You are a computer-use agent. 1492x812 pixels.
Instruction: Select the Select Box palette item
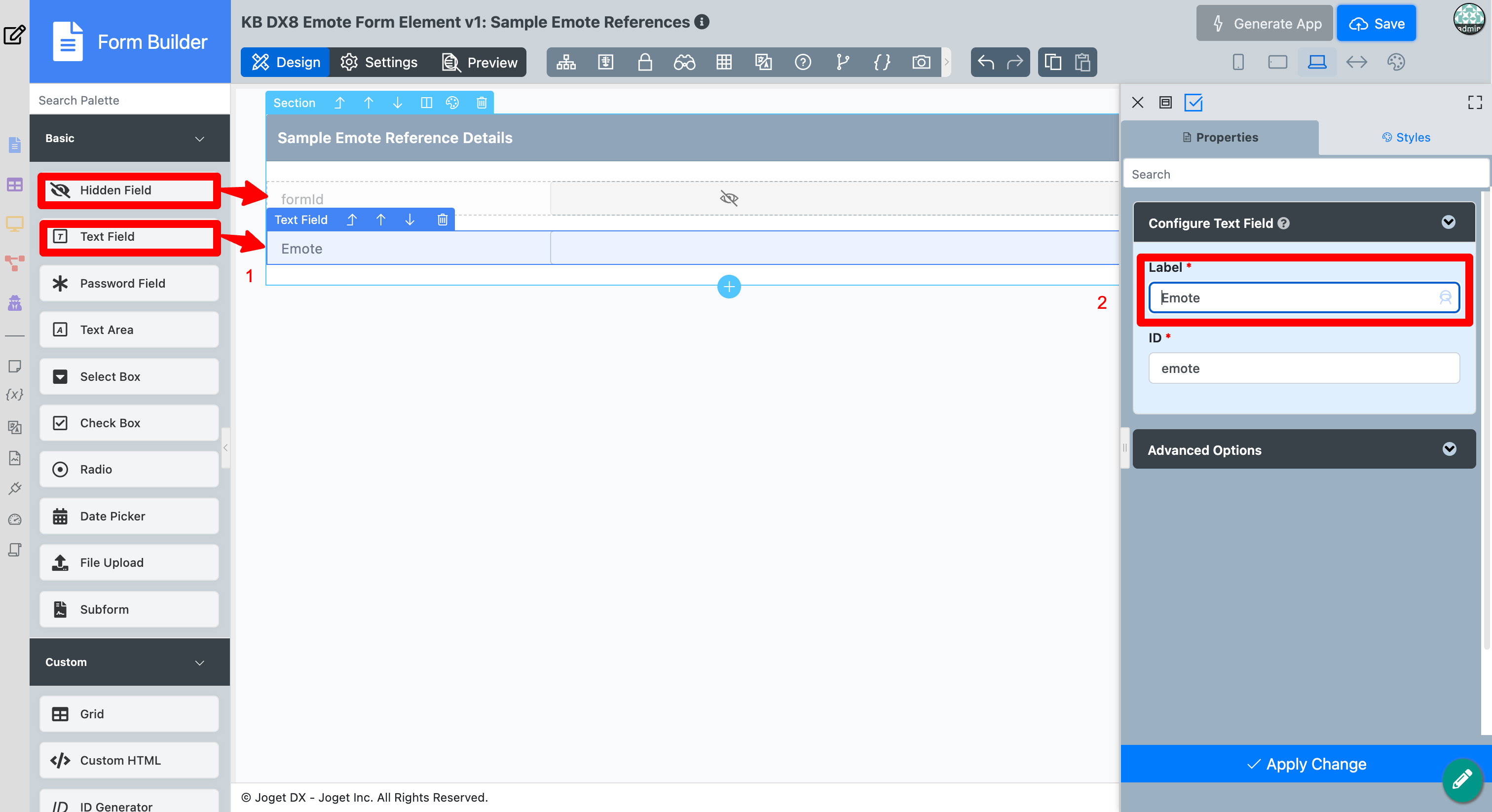[x=129, y=376]
